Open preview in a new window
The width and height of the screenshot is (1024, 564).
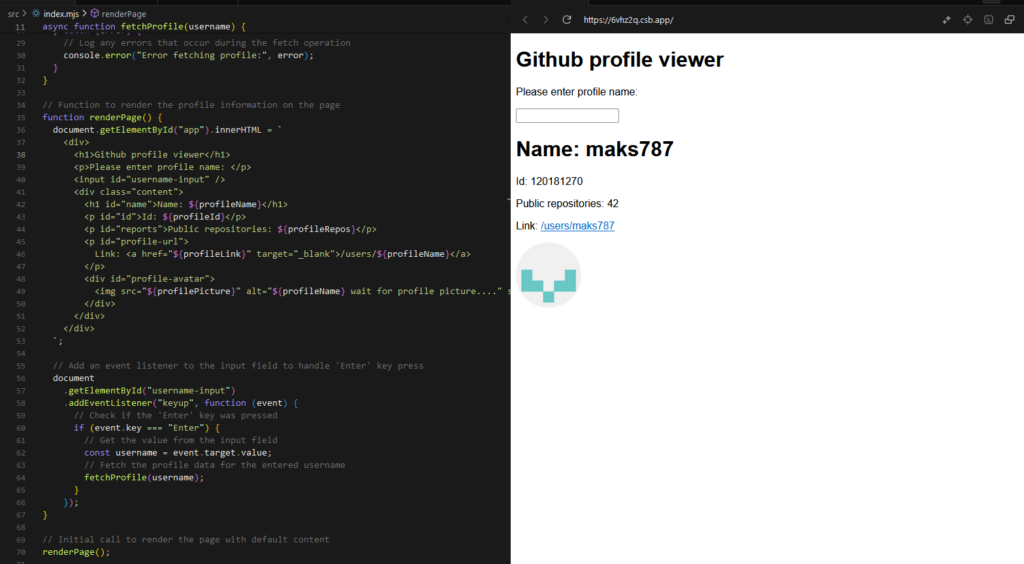coord(1010,20)
